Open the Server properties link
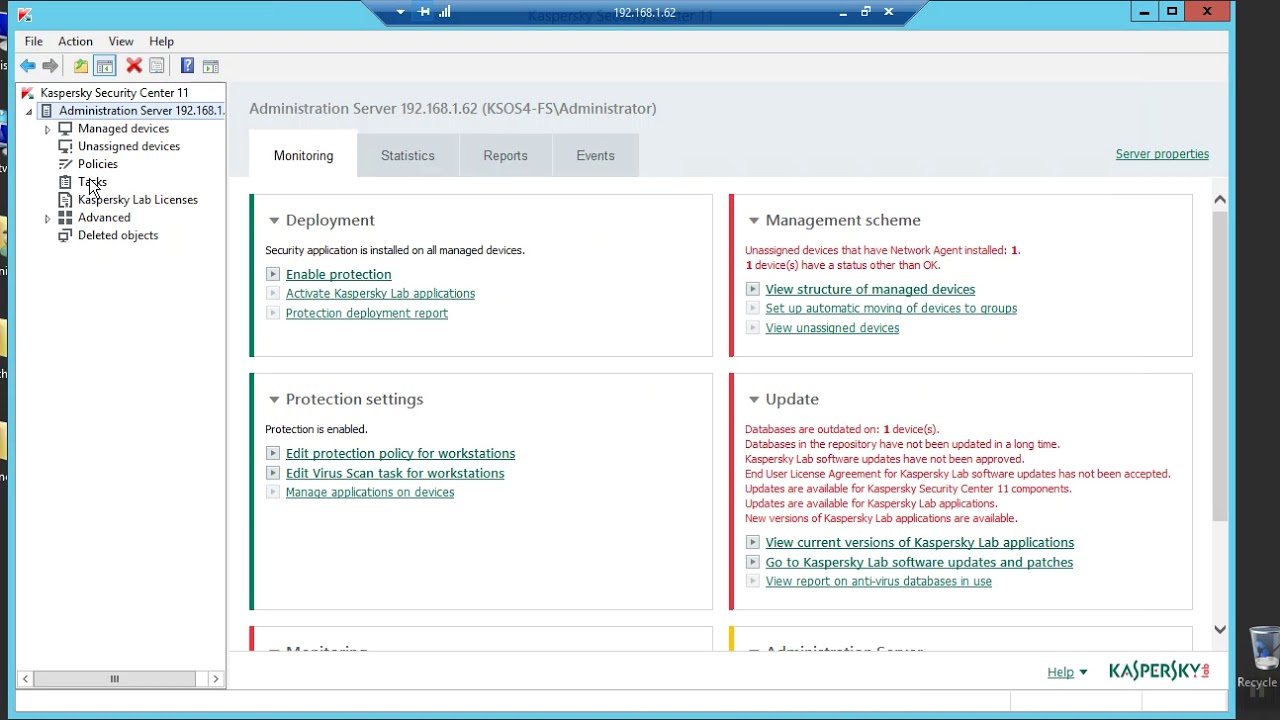 pyautogui.click(x=1162, y=154)
